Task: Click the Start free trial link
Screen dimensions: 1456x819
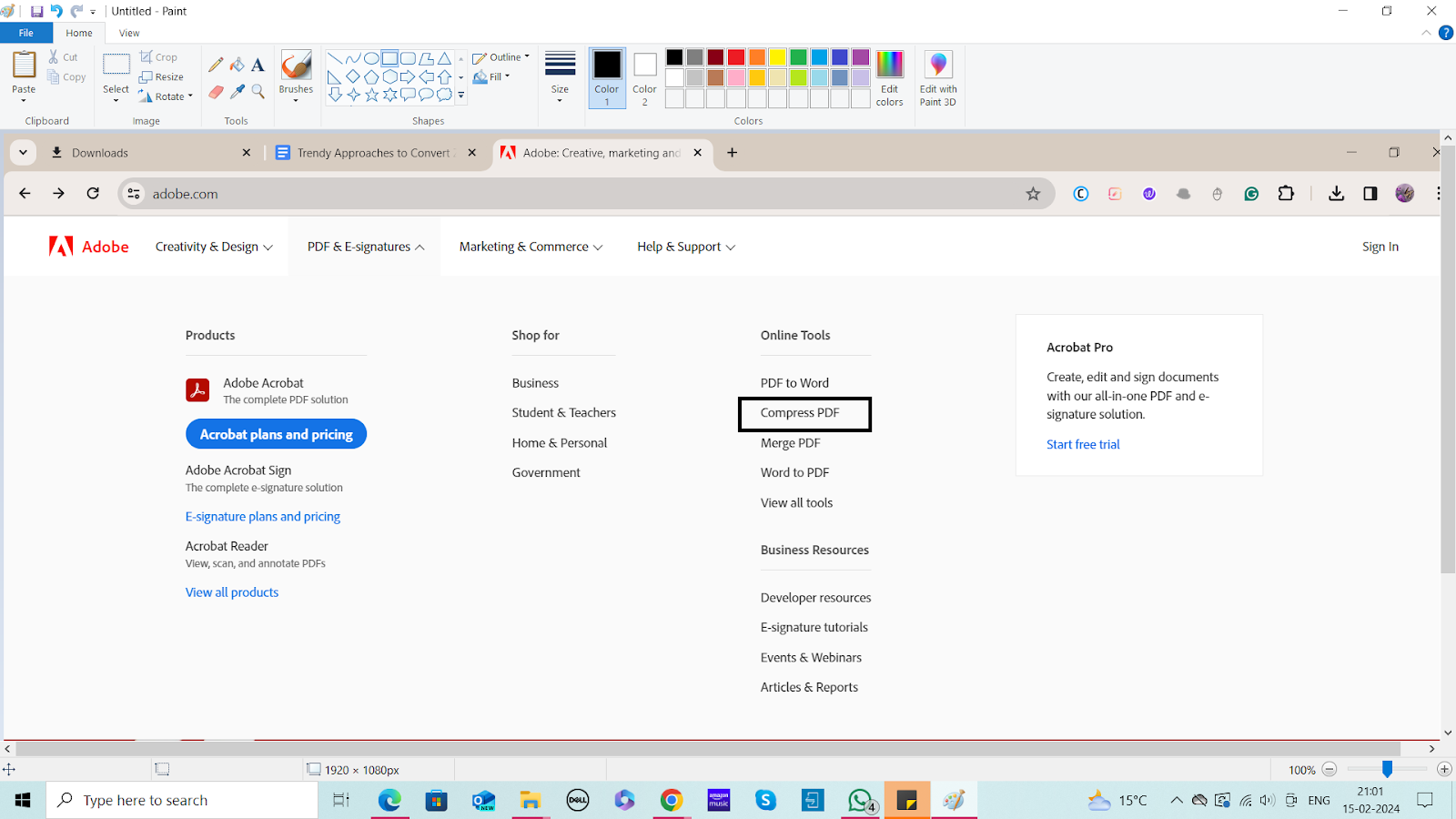Action: click(1083, 444)
